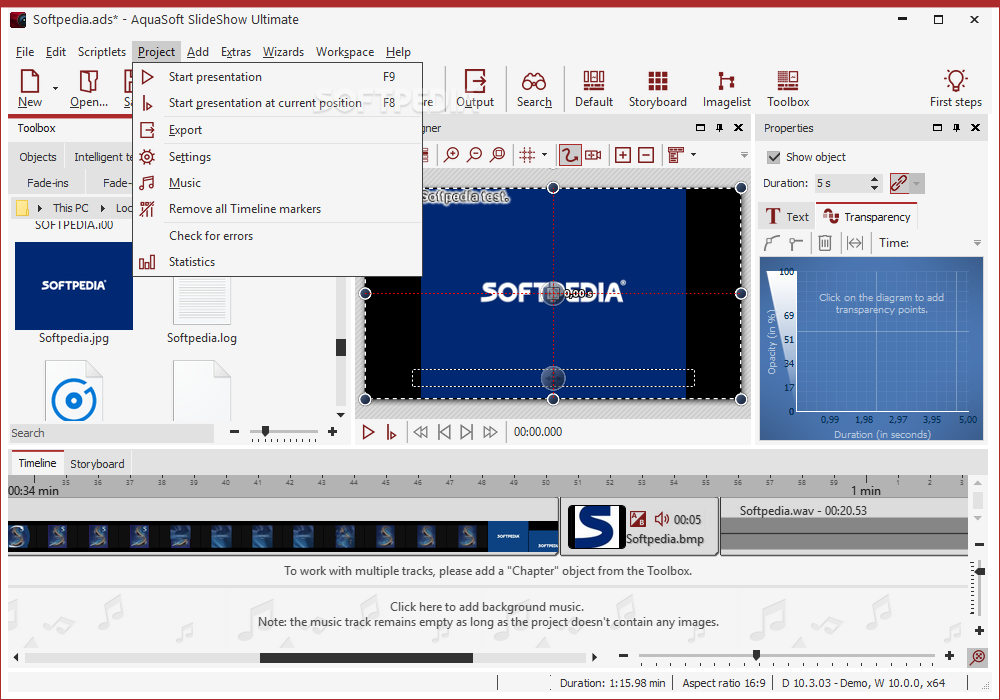
Task: Jump to previous item in preview
Action: [x=444, y=432]
